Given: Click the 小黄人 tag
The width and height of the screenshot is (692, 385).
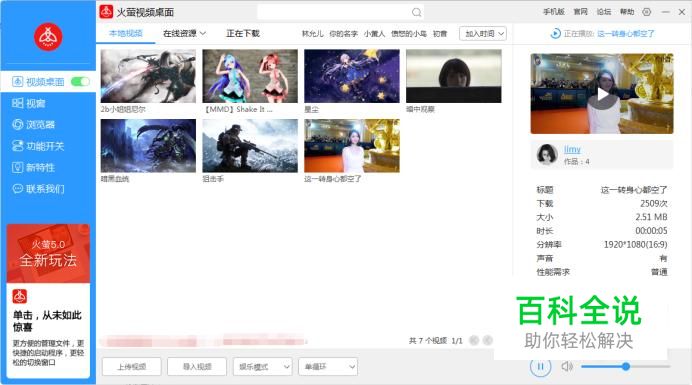Looking at the screenshot, I should pos(374,34).
